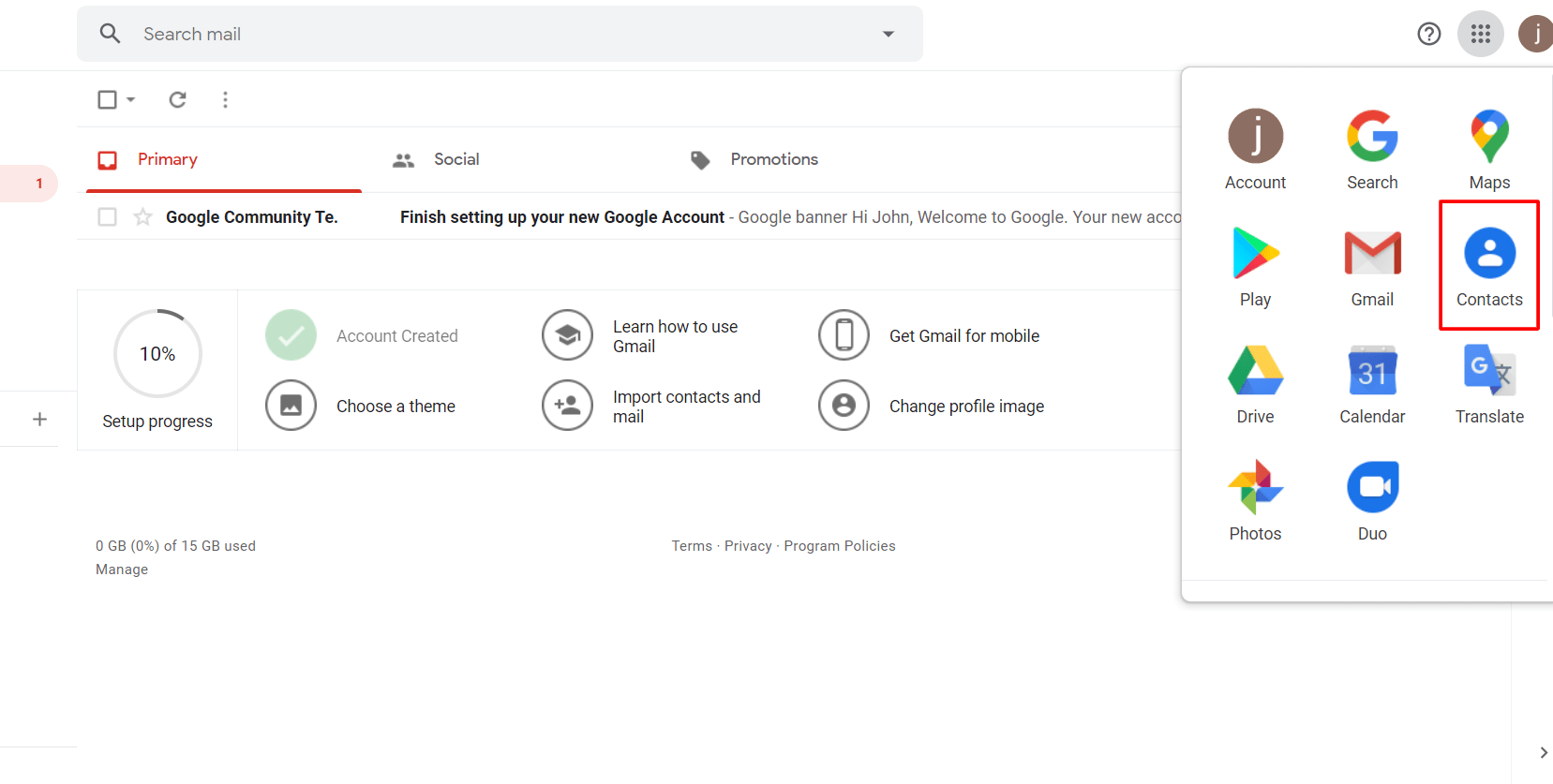
Task: Launch Google Duo app
Action: coord(1372,501)
